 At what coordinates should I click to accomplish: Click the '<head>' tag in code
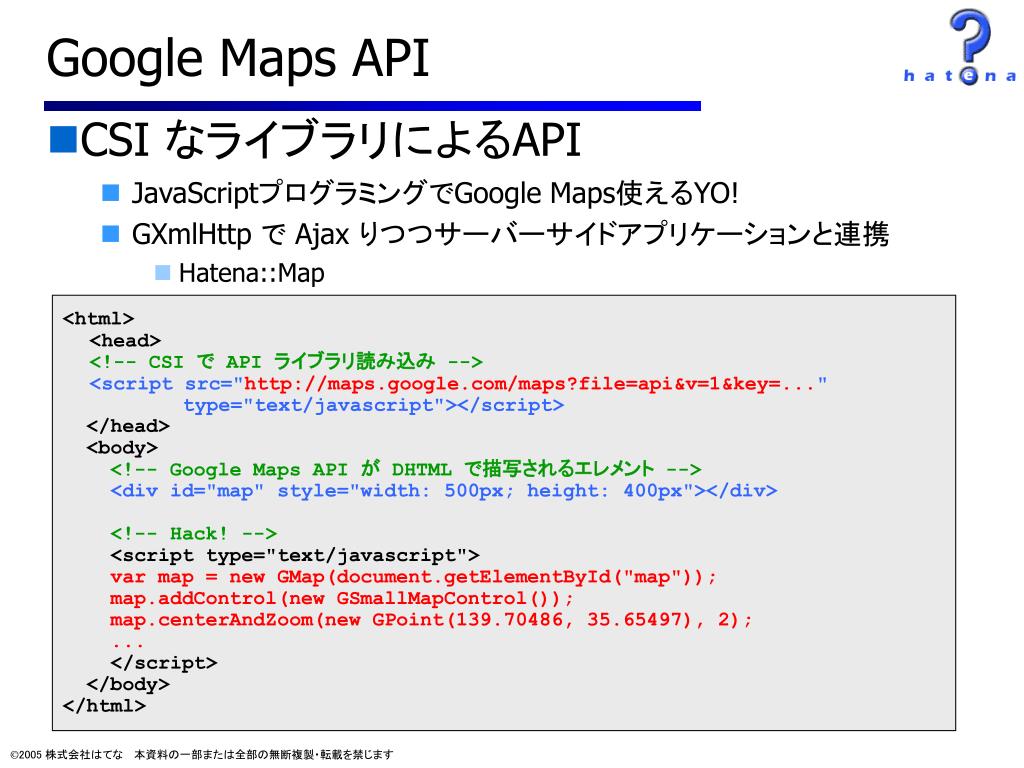(125, 340)
